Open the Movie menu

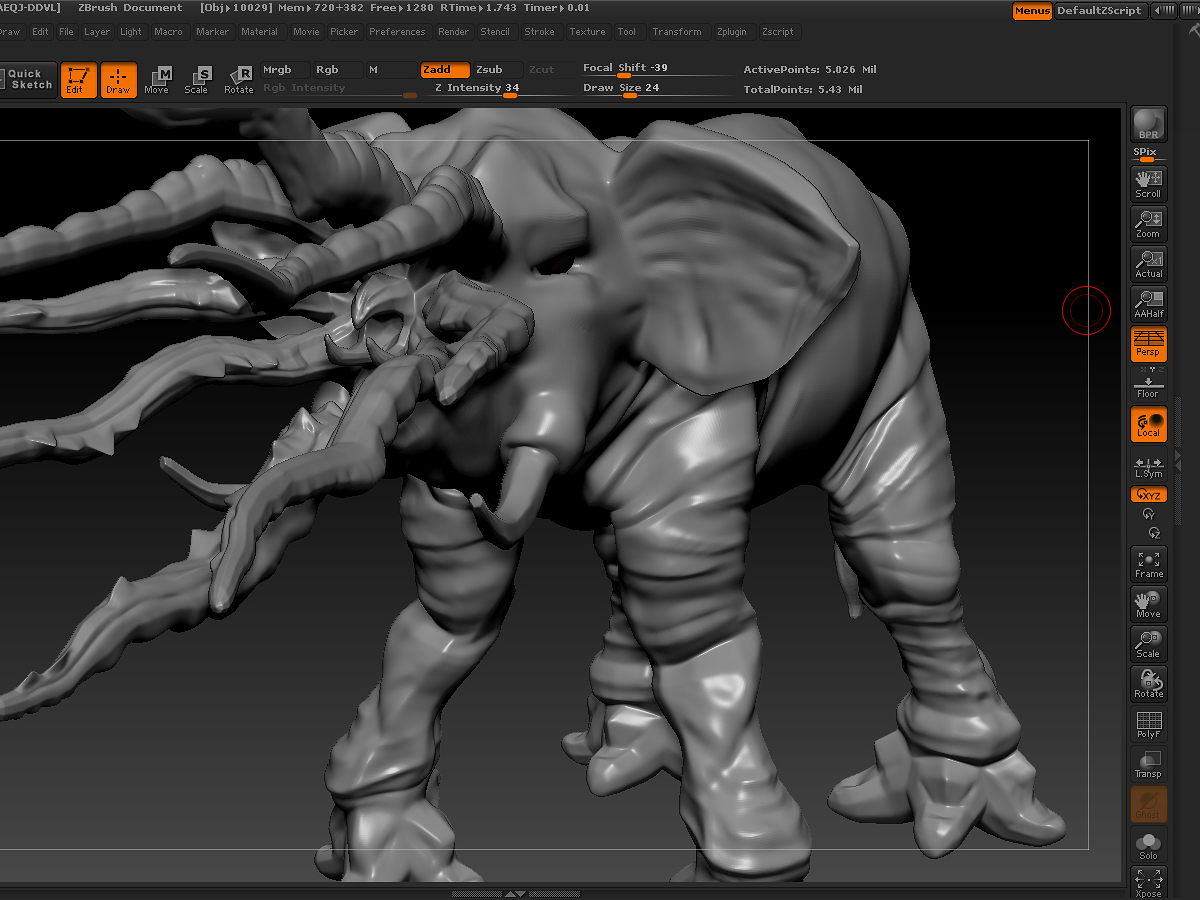[x=307, y=32]
